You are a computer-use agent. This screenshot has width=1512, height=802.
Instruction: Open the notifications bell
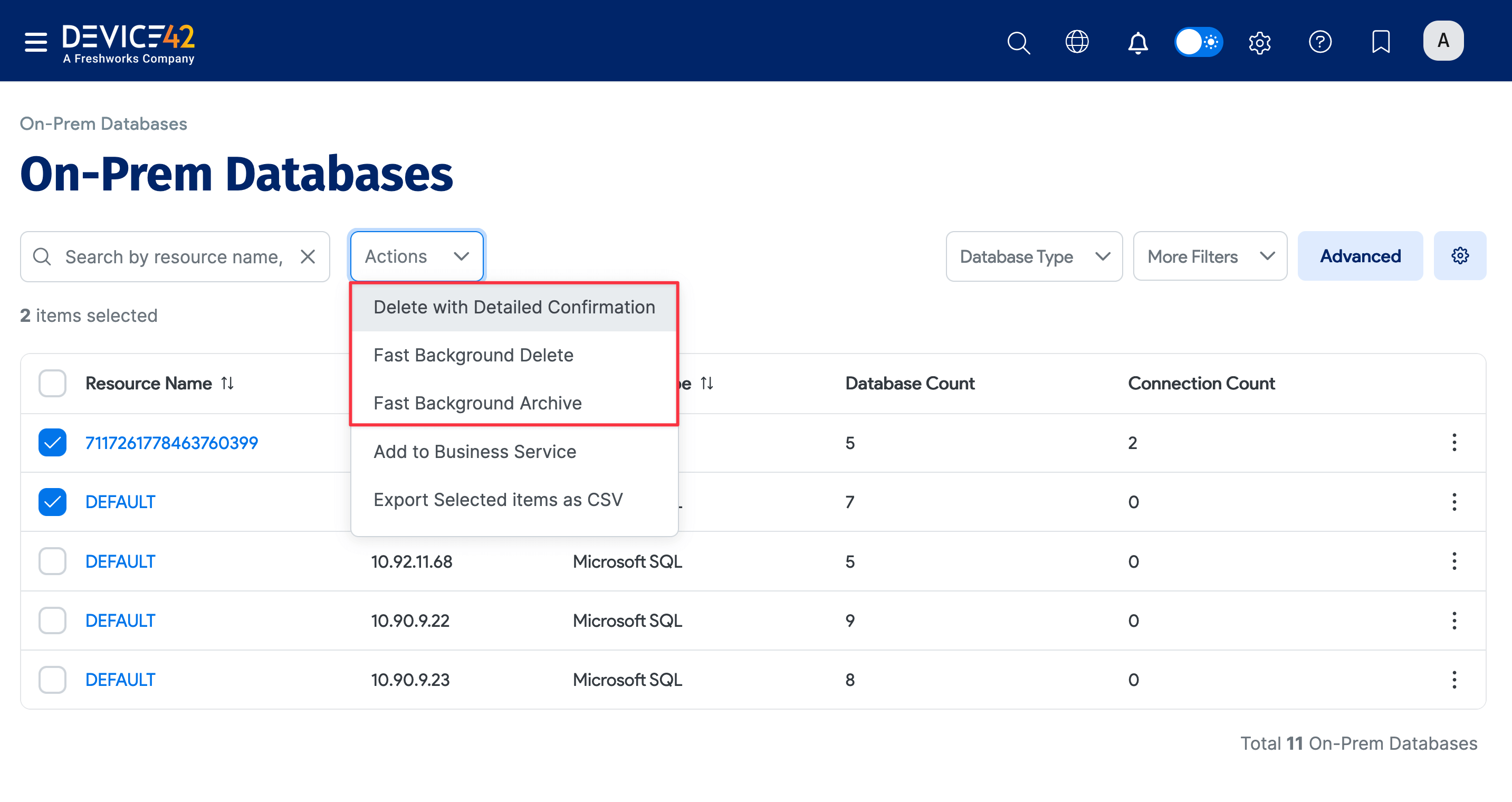point(1137,43)
